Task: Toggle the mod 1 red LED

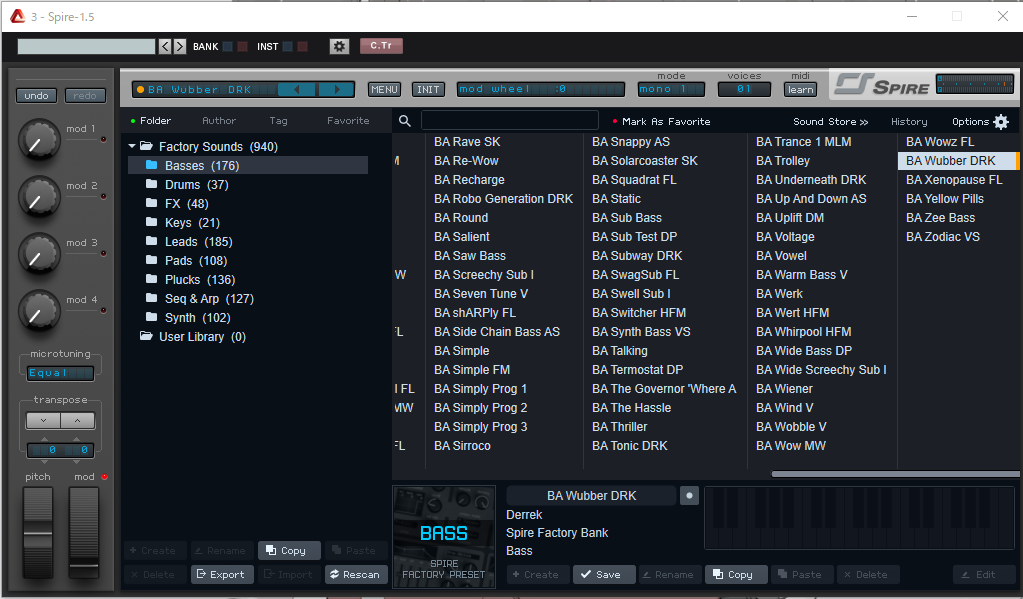Action: [x=103, y=139]
